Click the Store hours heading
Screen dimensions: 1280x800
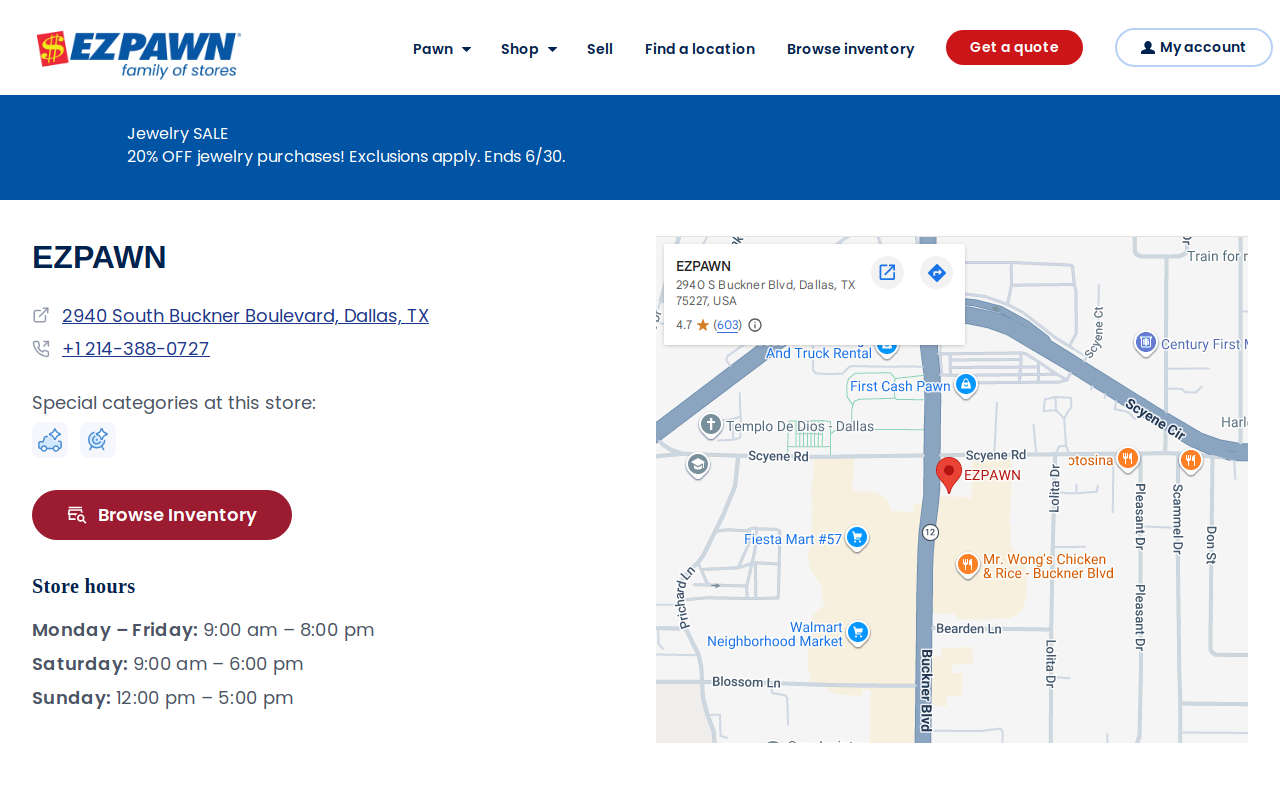point(84,586)
